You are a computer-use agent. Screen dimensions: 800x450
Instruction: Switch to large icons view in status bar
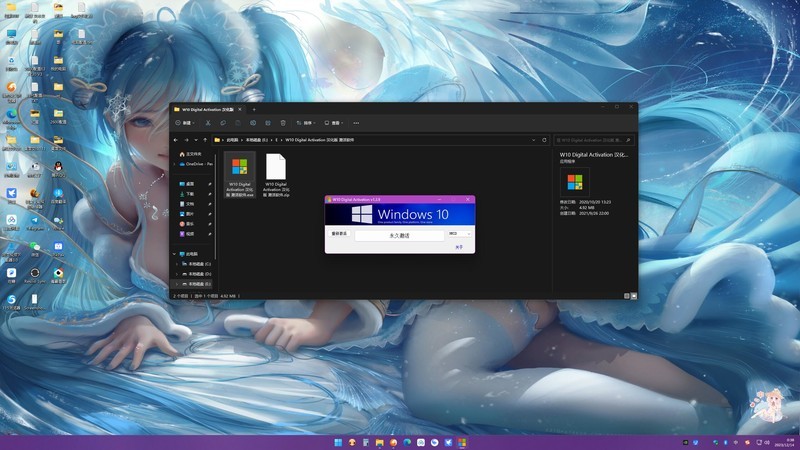click(634, 296)
